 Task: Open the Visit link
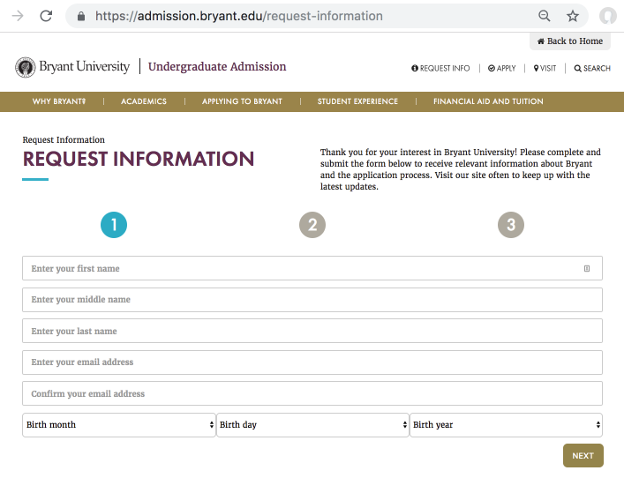click(545, 68)
